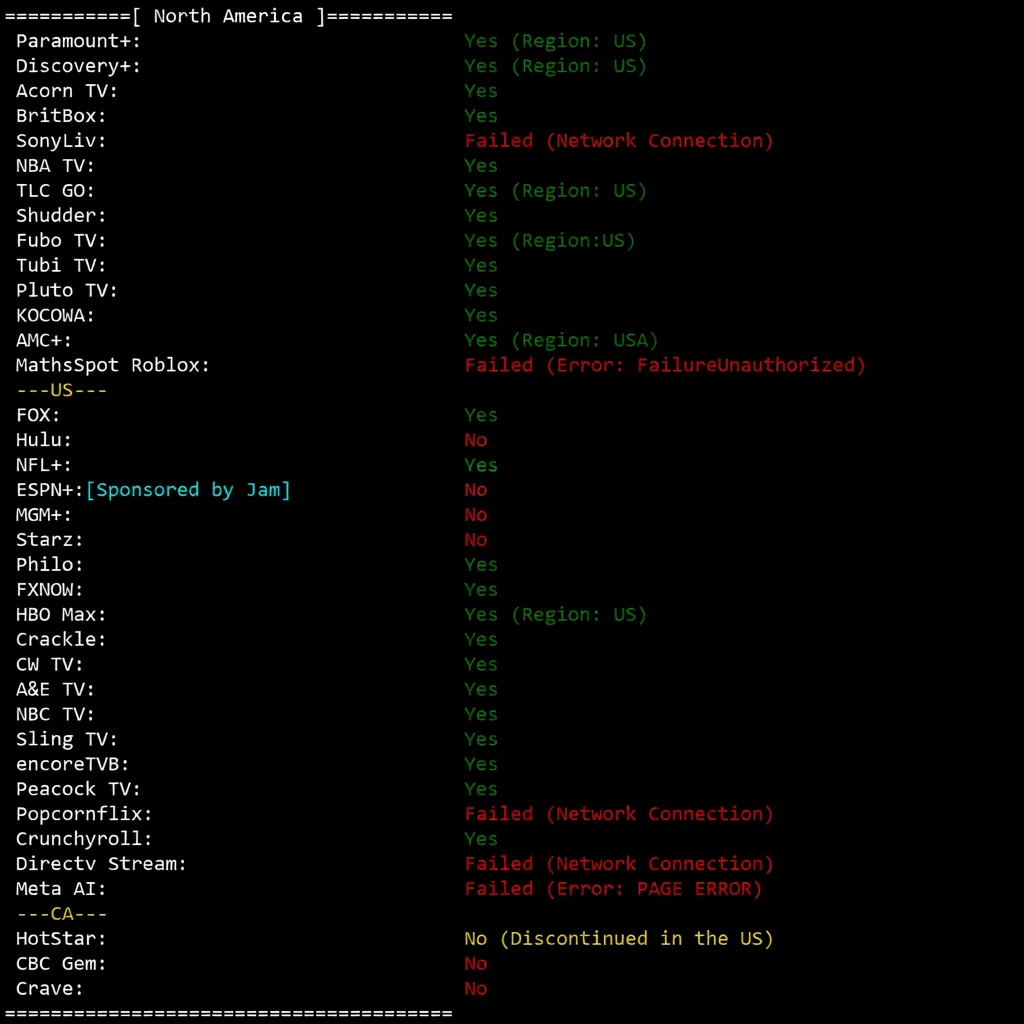This screenshot has width=1024, height=1024.
Task: Click the Fubo TV label
Action: 61,241
